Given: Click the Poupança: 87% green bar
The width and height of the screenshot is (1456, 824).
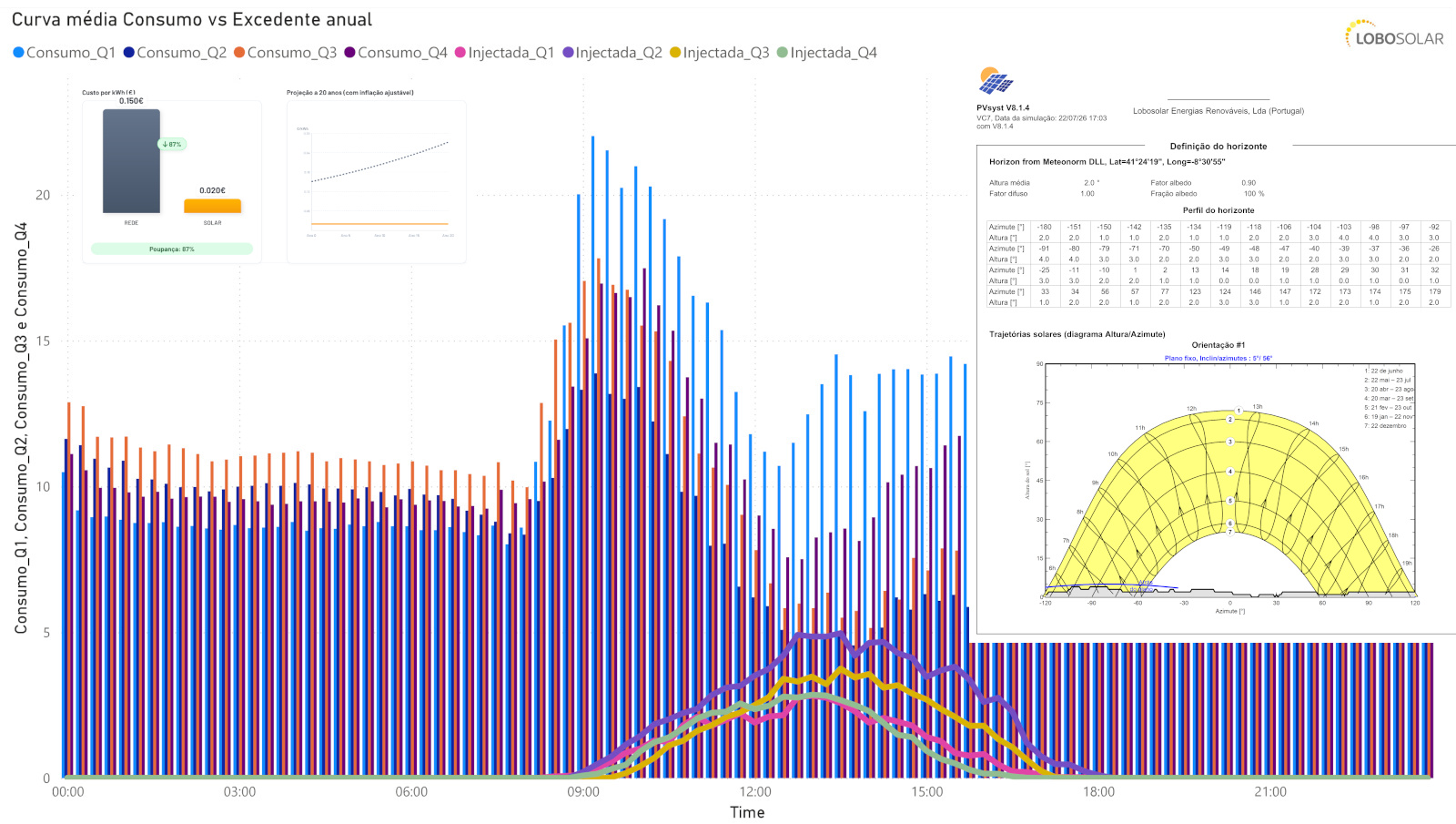Looking at the screenshot, I should tap(172, 249).
